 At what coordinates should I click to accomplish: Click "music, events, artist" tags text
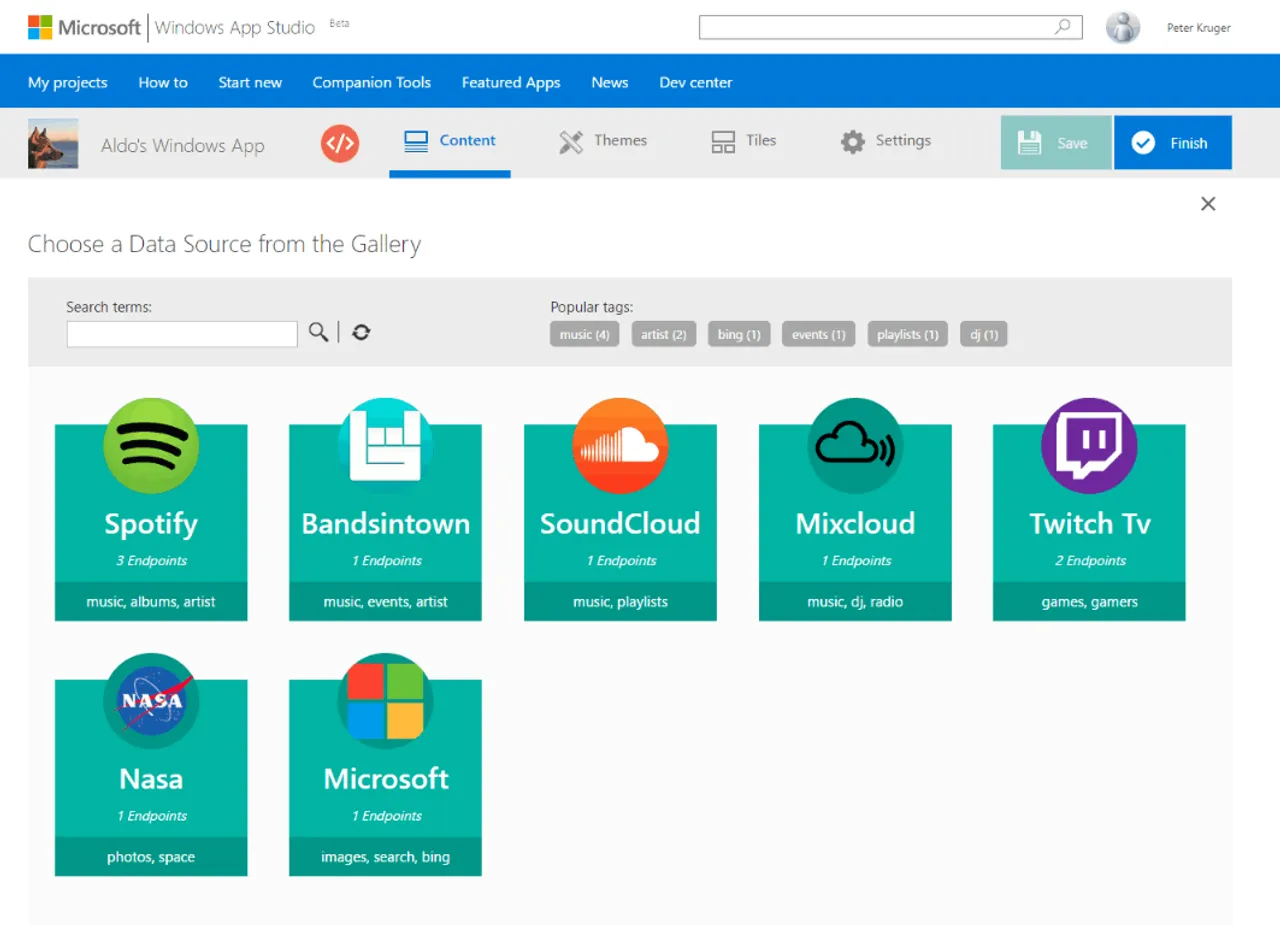[385, 602]
